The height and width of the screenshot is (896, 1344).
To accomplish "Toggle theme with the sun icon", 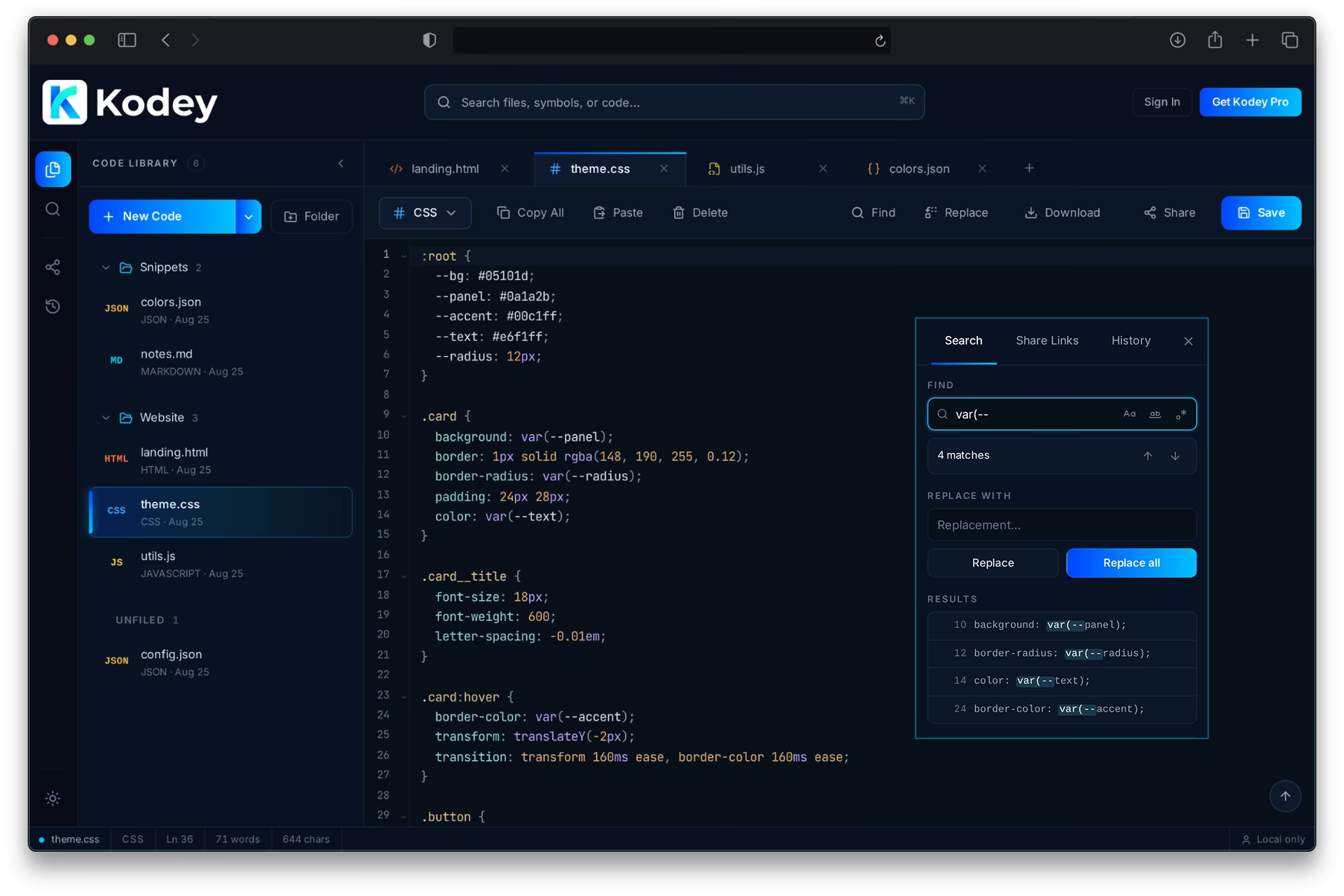I will [53, 798].
